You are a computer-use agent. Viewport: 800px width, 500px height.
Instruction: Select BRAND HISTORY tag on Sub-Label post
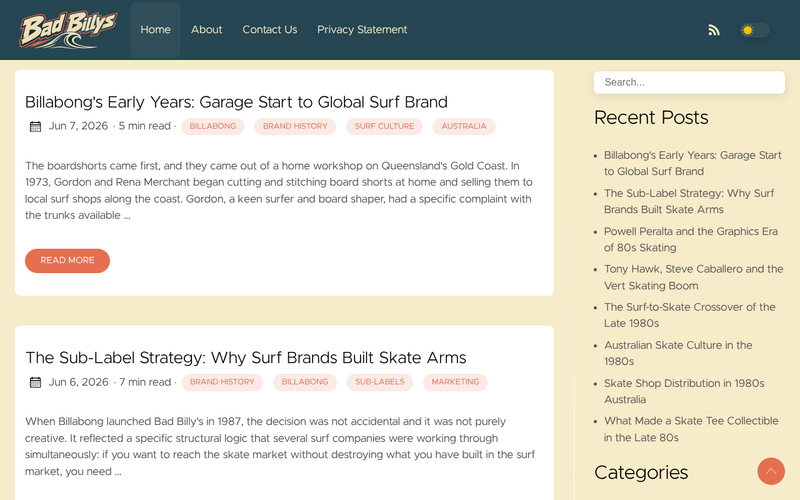(222, 382)
